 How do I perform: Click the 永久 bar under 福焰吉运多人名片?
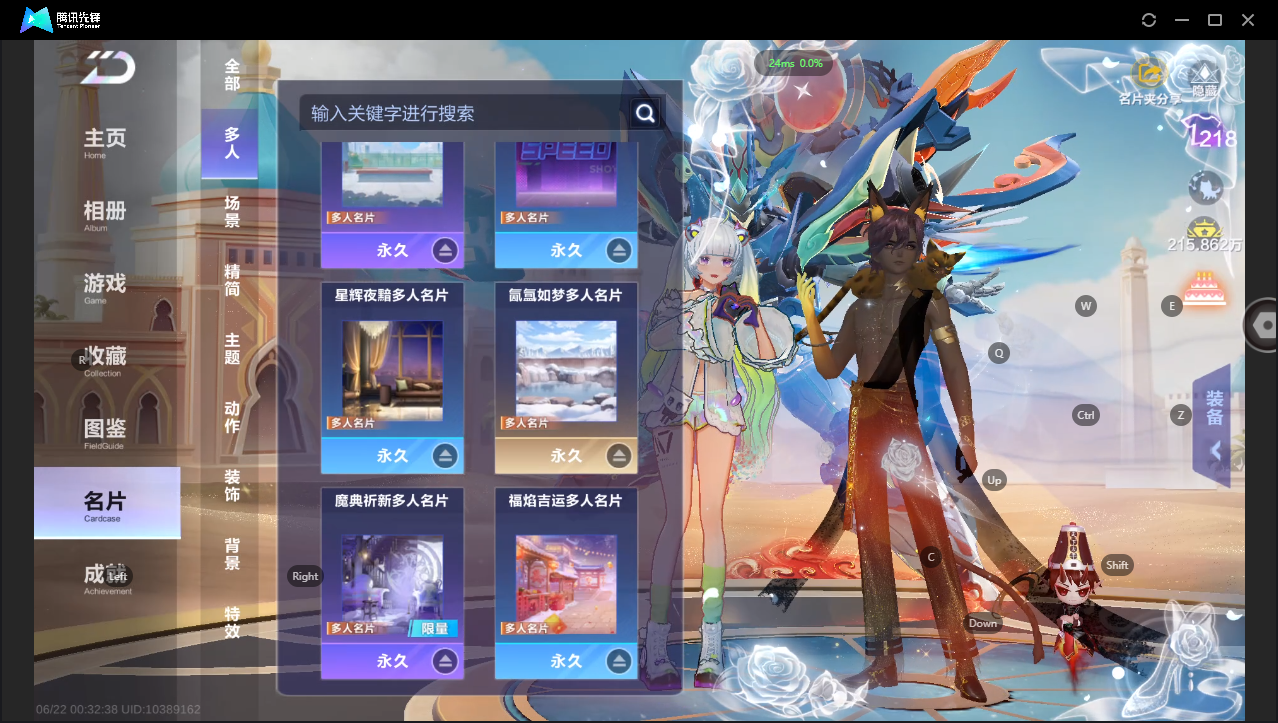[x=566, y=661]
